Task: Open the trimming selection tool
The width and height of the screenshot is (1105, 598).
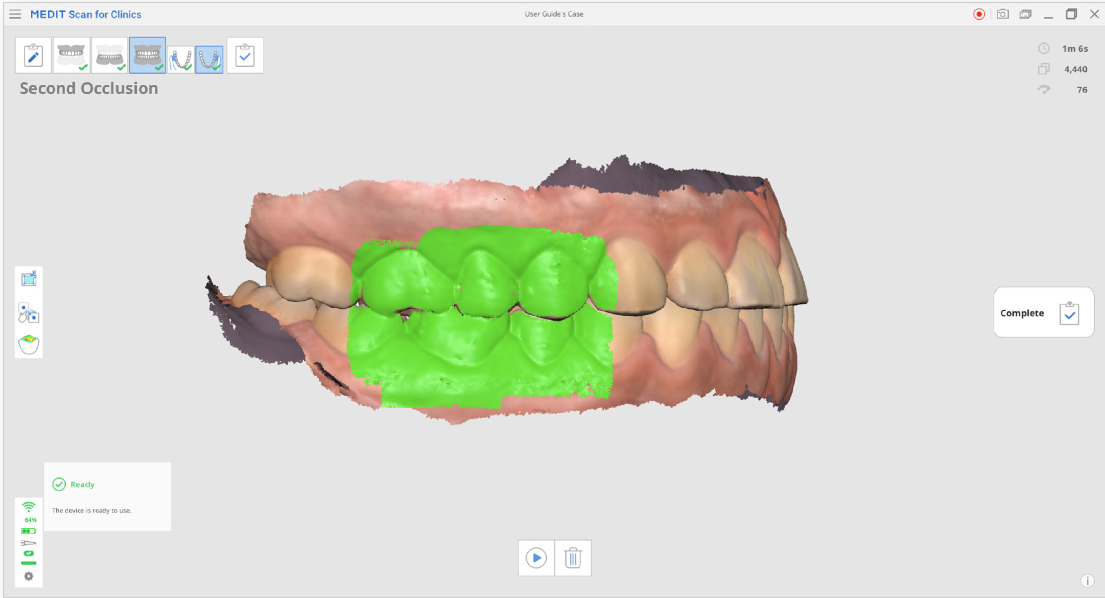Action: (29, 279)
